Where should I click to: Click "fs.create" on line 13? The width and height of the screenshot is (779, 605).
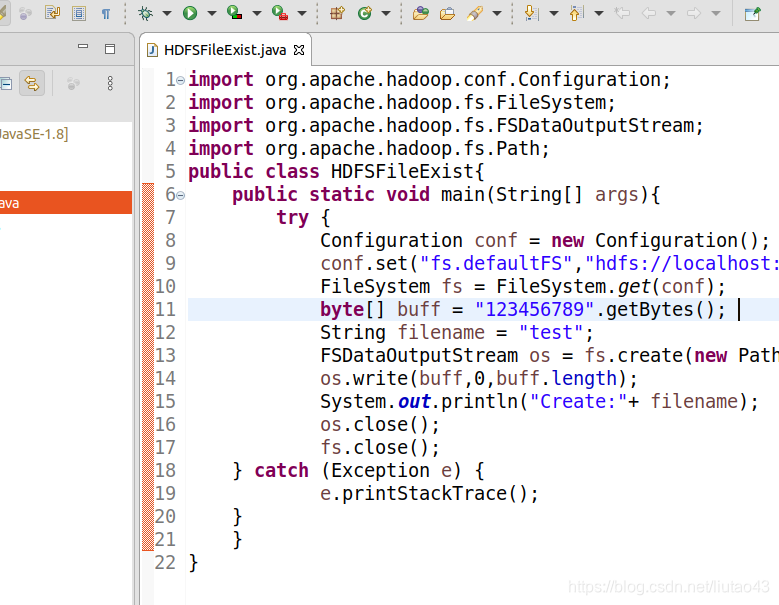coord(633,356)
